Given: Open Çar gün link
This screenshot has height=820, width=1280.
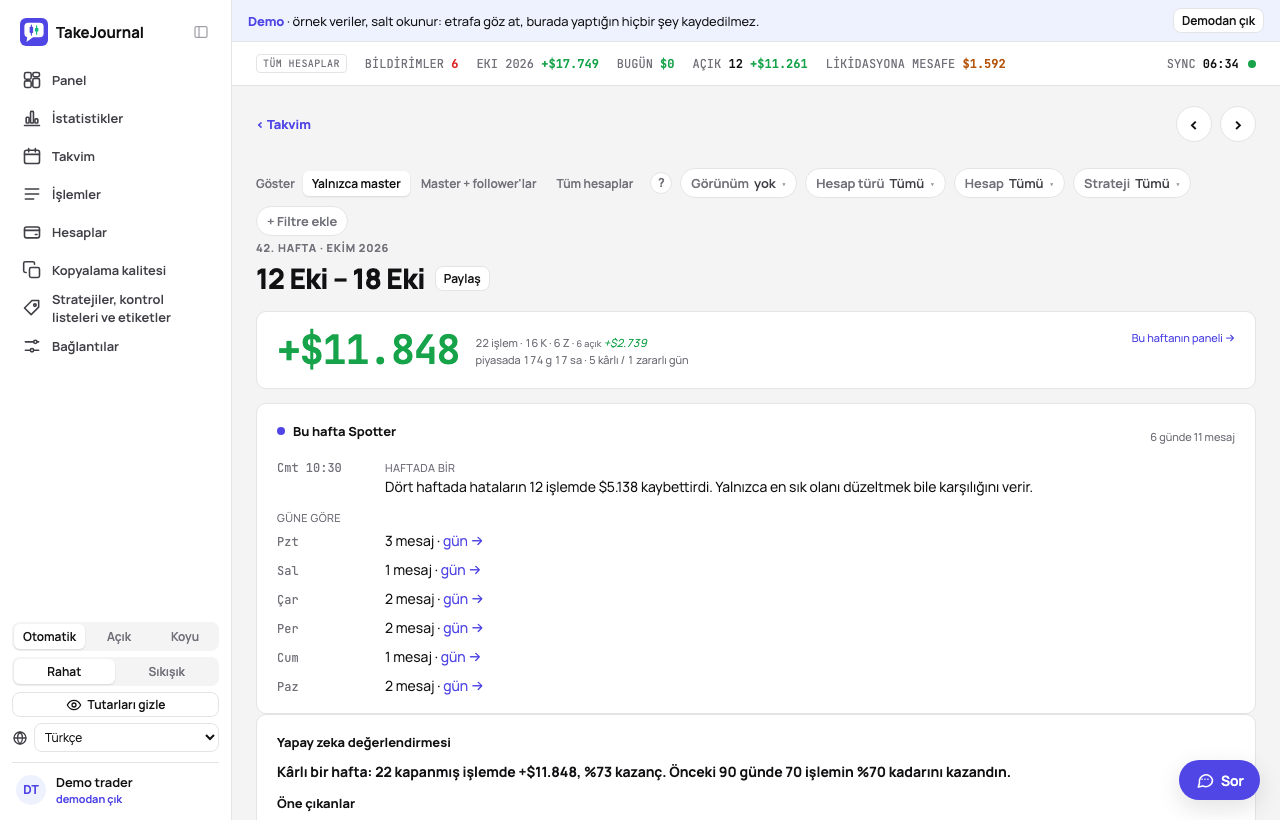Looking at the screenshot, I should point(463,599).
